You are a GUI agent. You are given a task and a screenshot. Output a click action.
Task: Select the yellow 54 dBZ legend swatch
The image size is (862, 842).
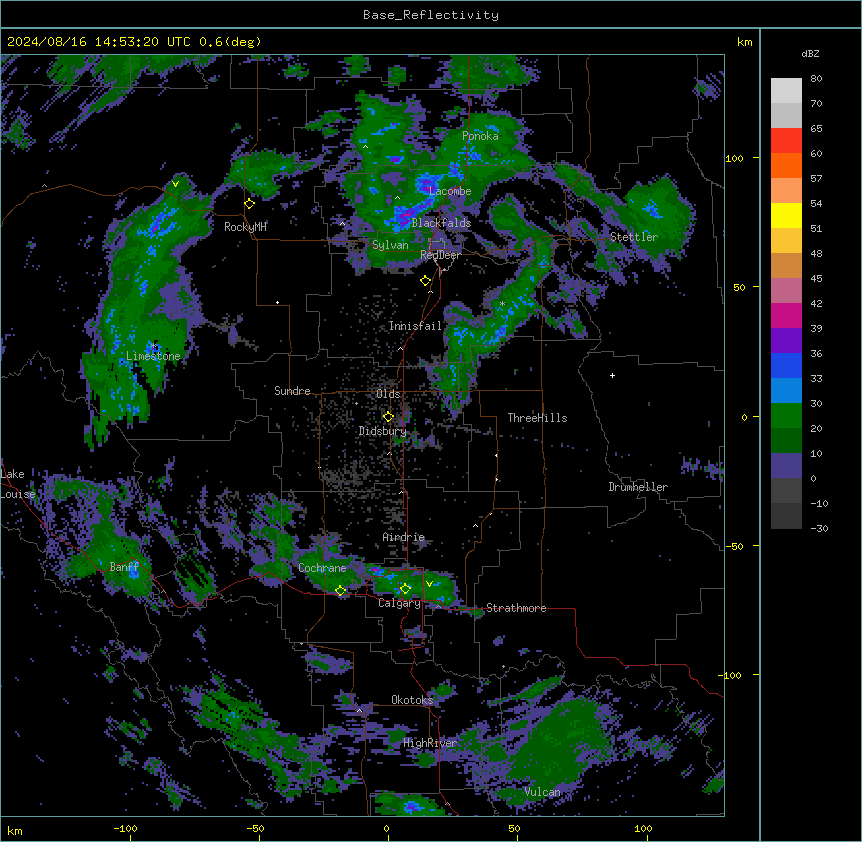tap(786, 215)
